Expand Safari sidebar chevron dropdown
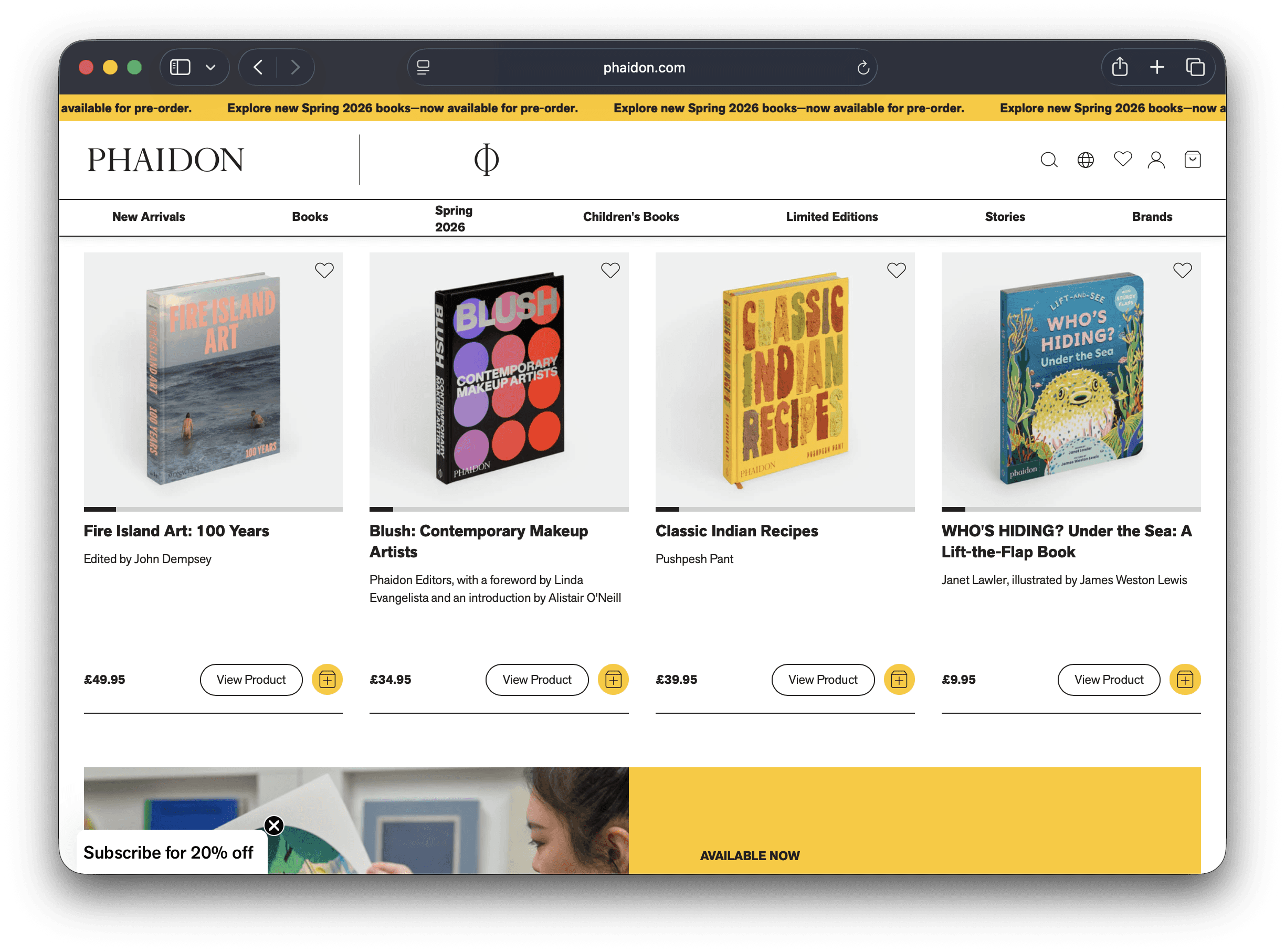This screenshot has width=1285, height=952. tap(210, 67)
